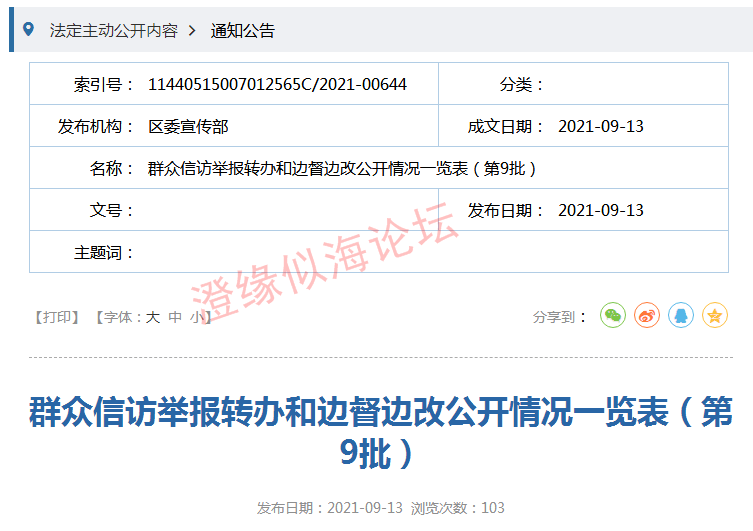The image size is (753, 531).
Task: Click the 浏览次数：103 view count
Action: tap(457, 508)
